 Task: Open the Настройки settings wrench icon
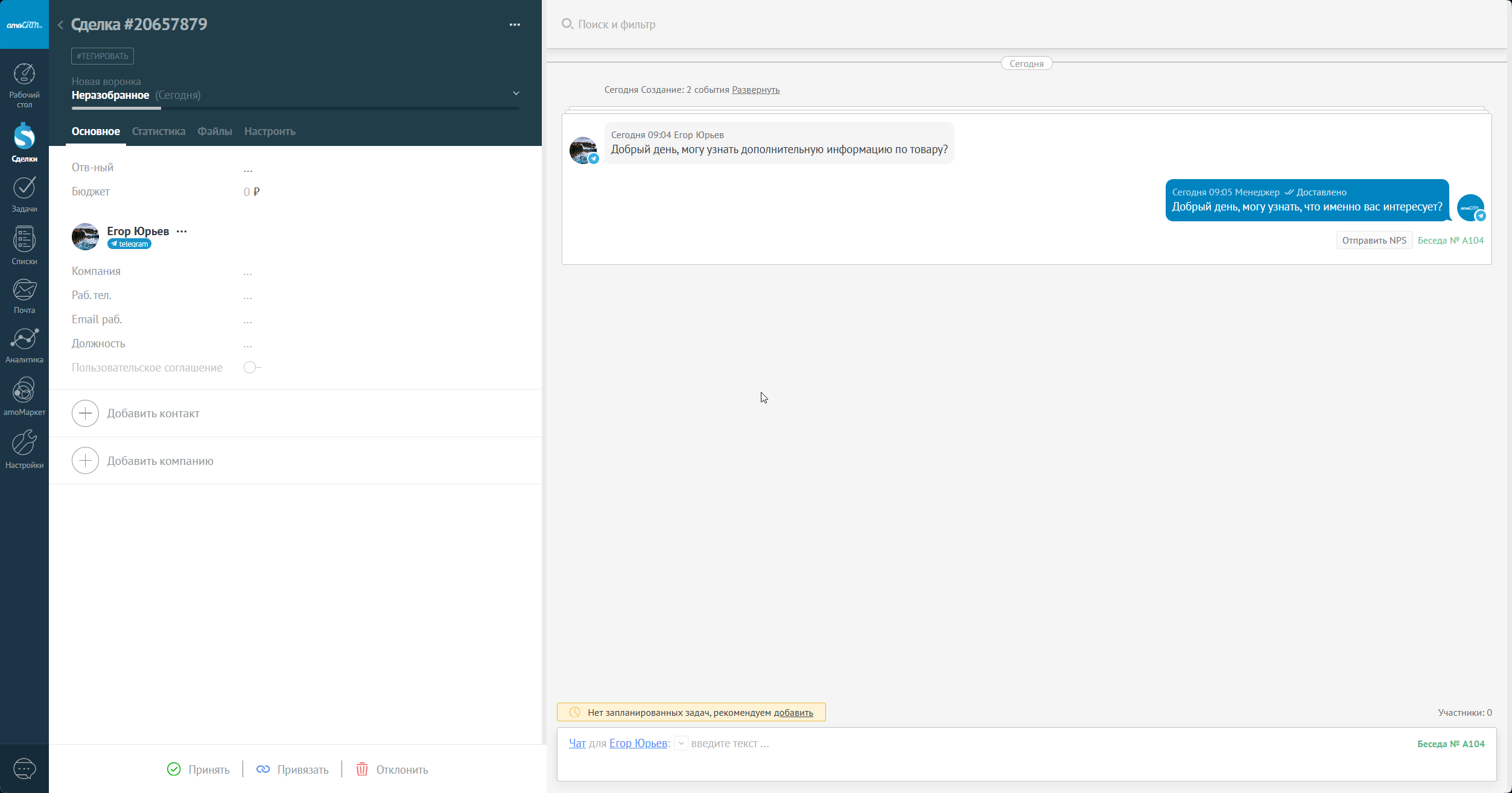(24, 449)
